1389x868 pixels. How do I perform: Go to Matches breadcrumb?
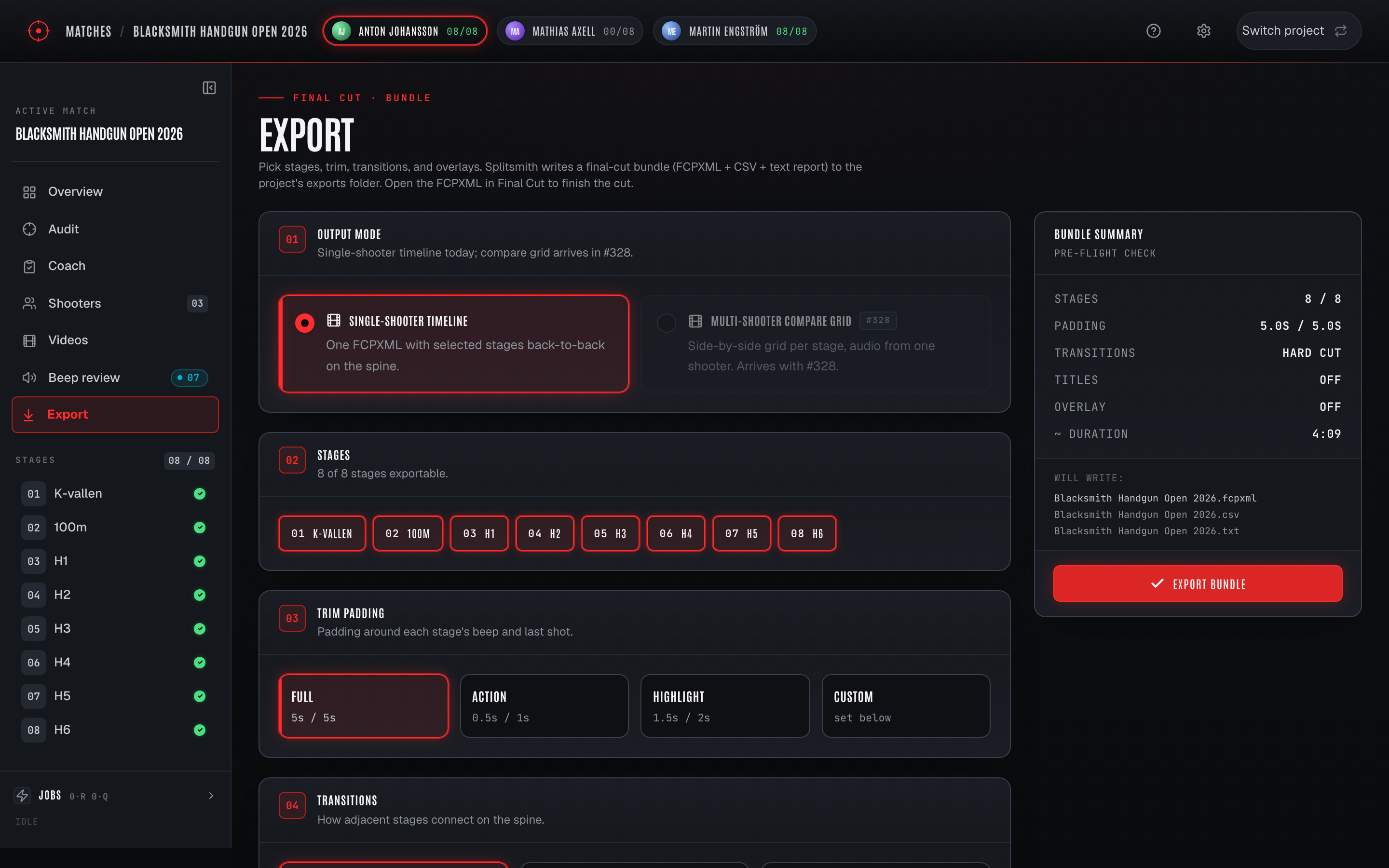(88, 31)
